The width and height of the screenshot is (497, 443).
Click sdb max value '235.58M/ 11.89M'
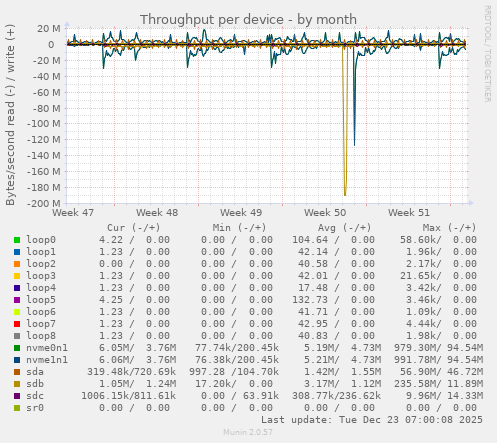point(438,384)
